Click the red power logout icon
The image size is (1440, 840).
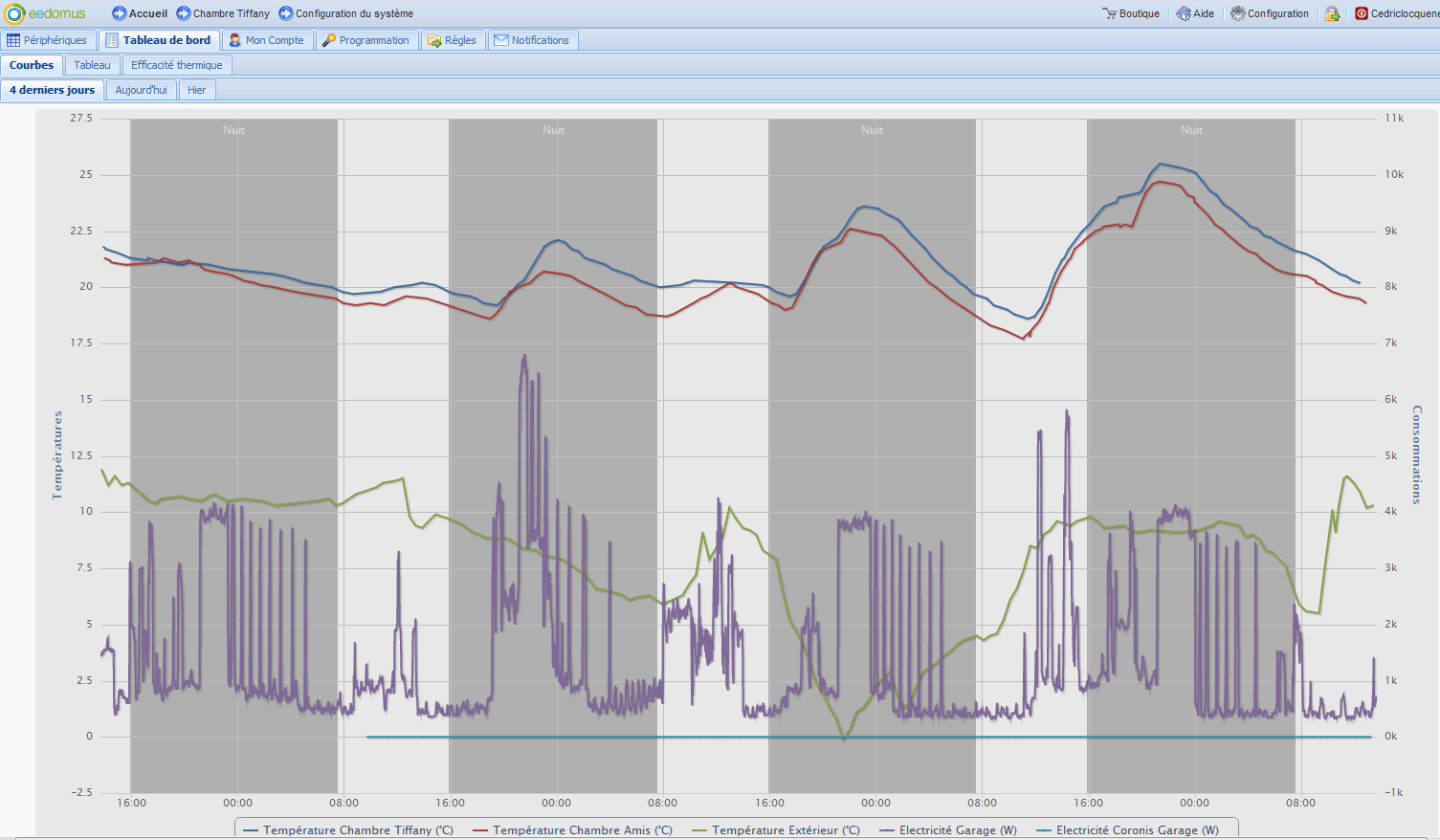[x=1362, y=13]
